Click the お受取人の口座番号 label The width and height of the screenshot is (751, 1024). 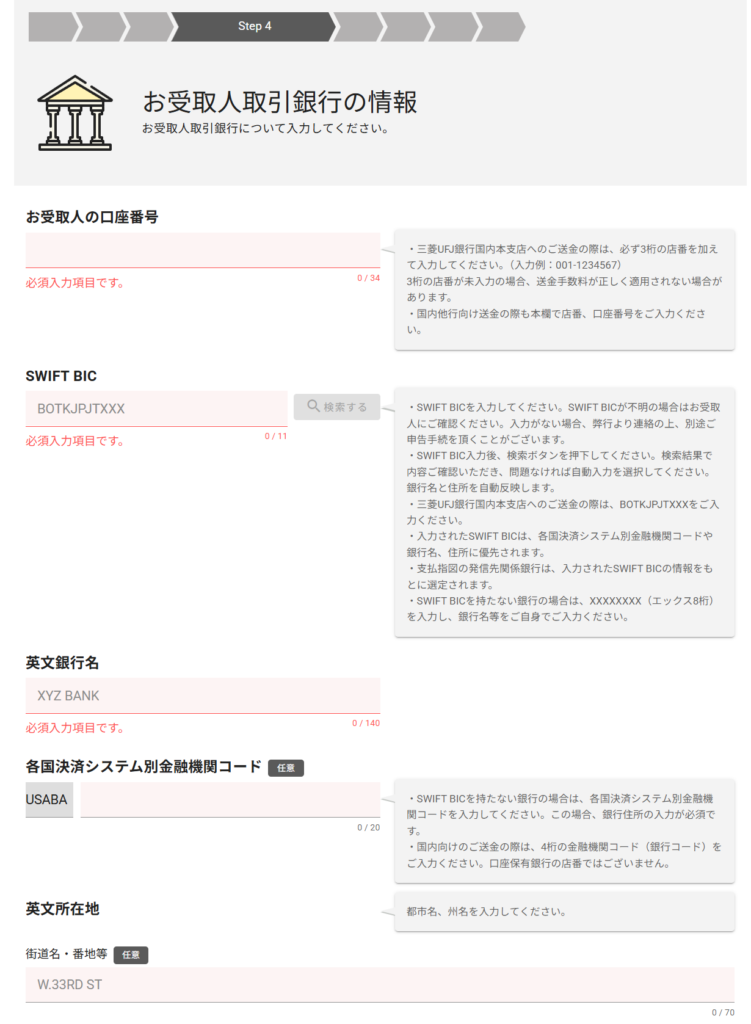(91, 217)
